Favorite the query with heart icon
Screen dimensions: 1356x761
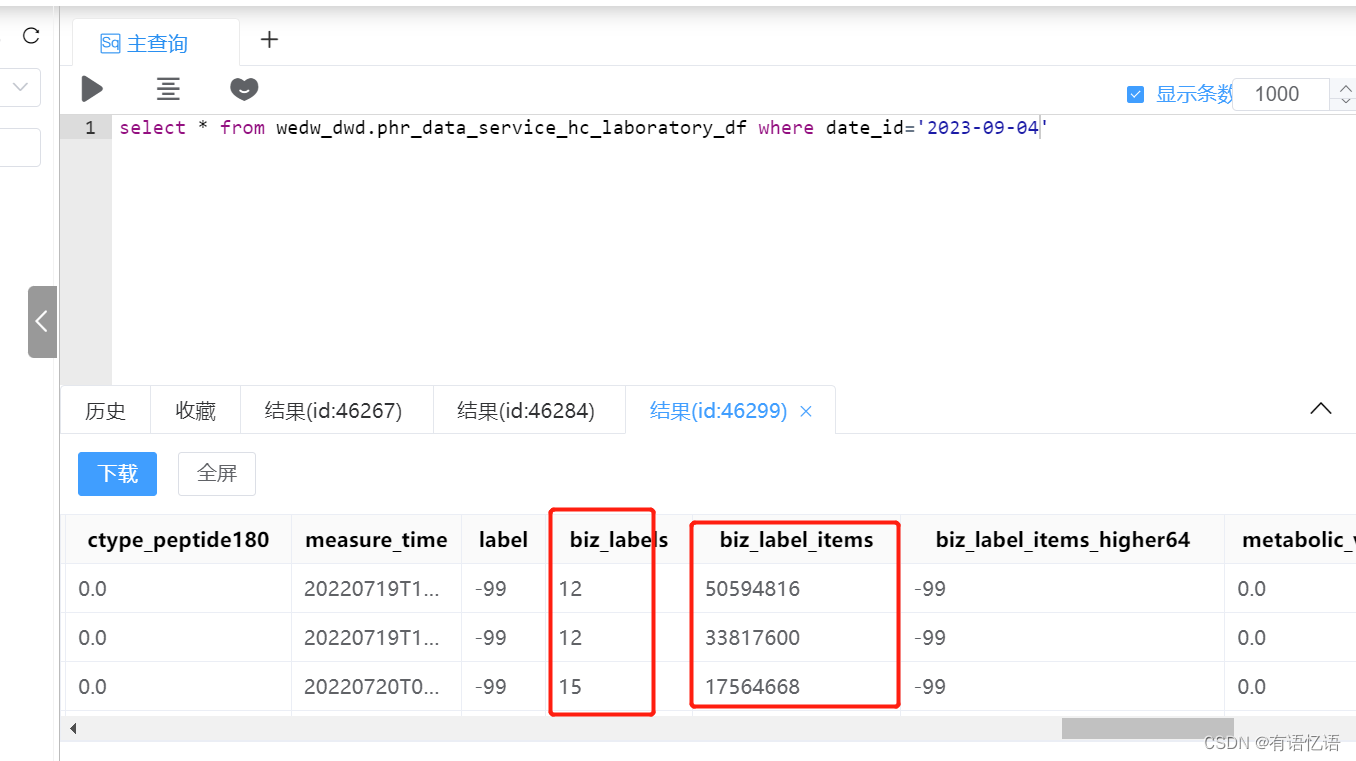tap(244, 89)
